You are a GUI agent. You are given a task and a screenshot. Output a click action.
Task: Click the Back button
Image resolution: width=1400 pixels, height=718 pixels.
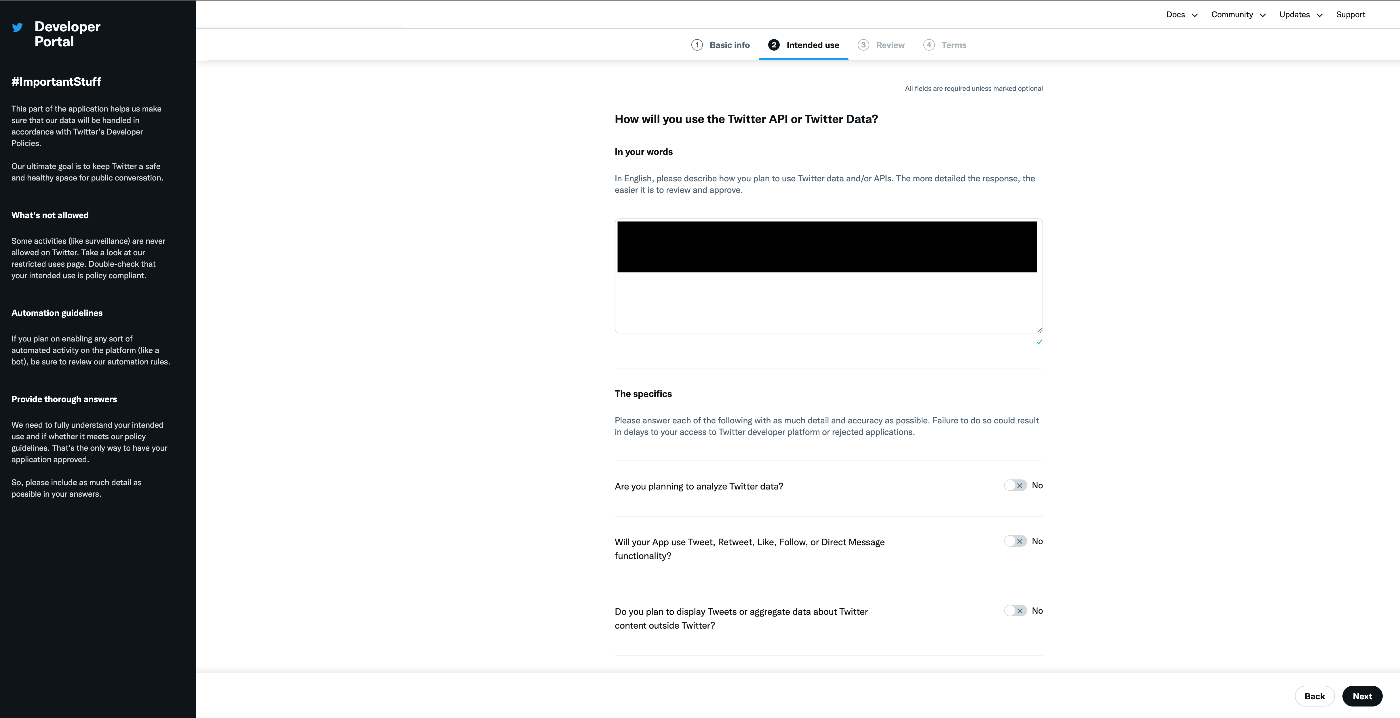point(1314,696)
